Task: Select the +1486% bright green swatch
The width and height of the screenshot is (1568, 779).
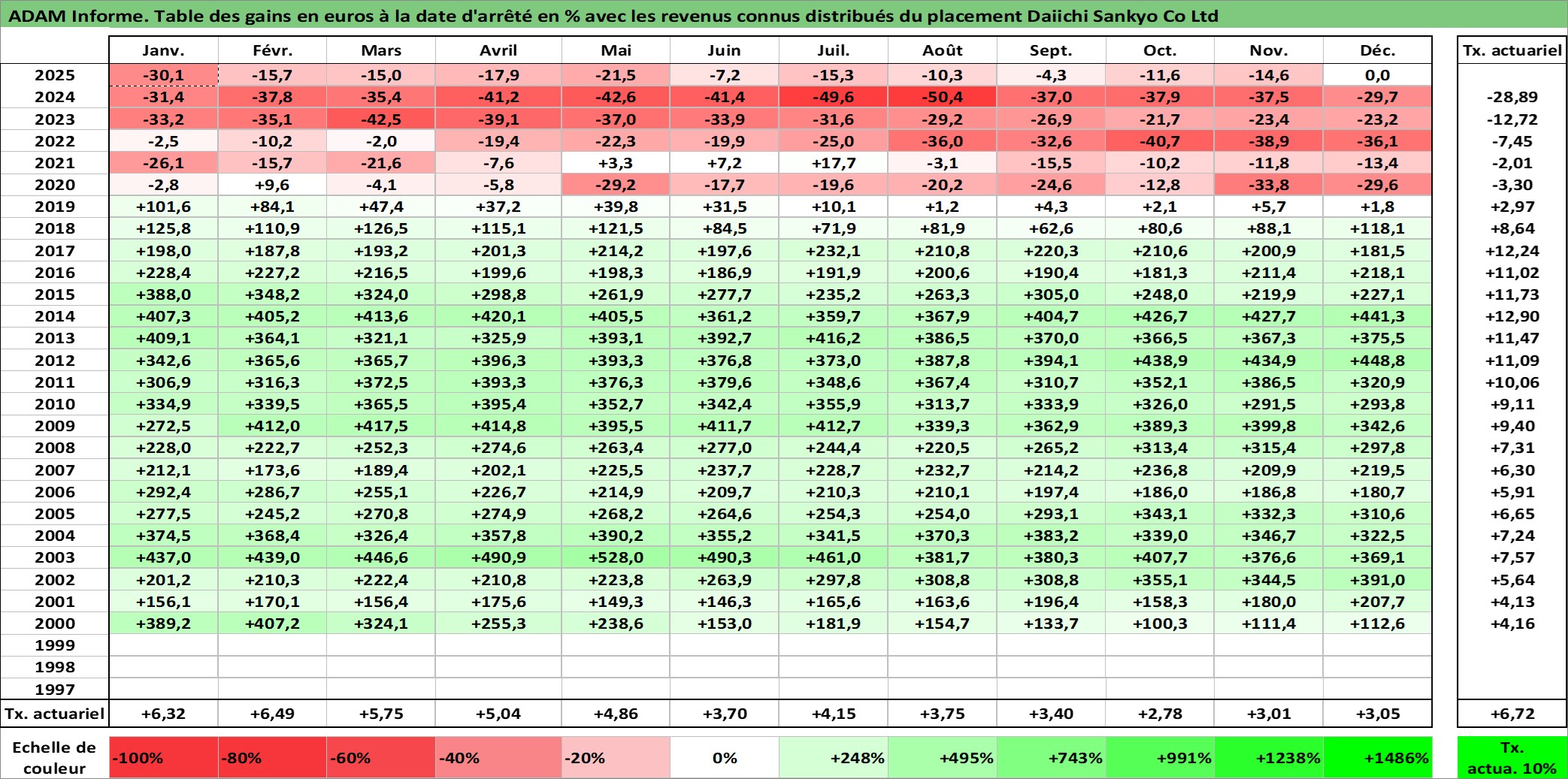Action: [x=1377, y=757]
